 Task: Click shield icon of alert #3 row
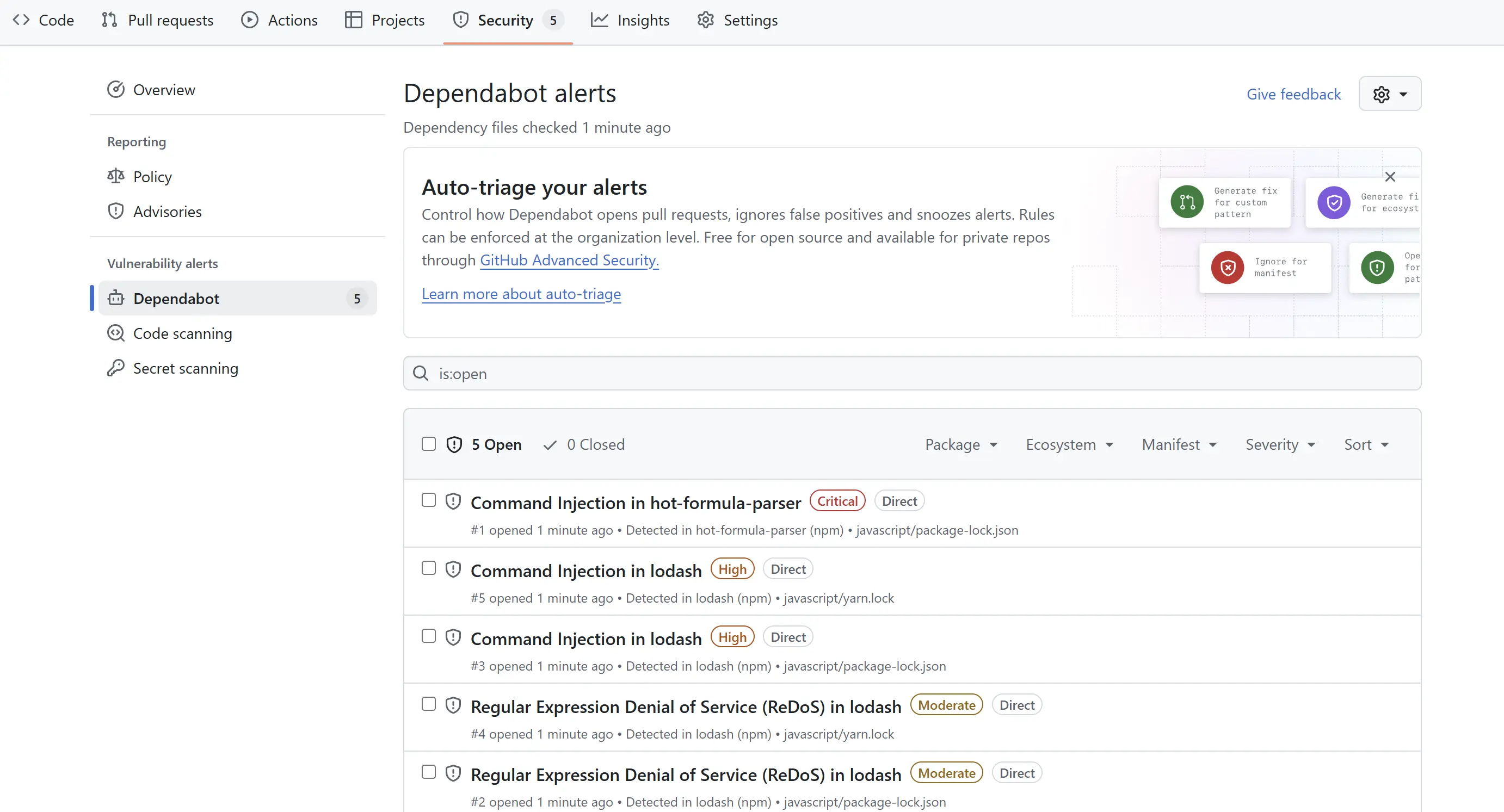453,637
